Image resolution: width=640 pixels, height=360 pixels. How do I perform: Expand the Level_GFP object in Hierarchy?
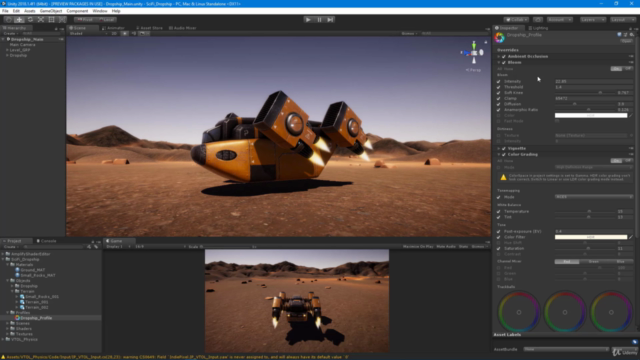(7, 50)
